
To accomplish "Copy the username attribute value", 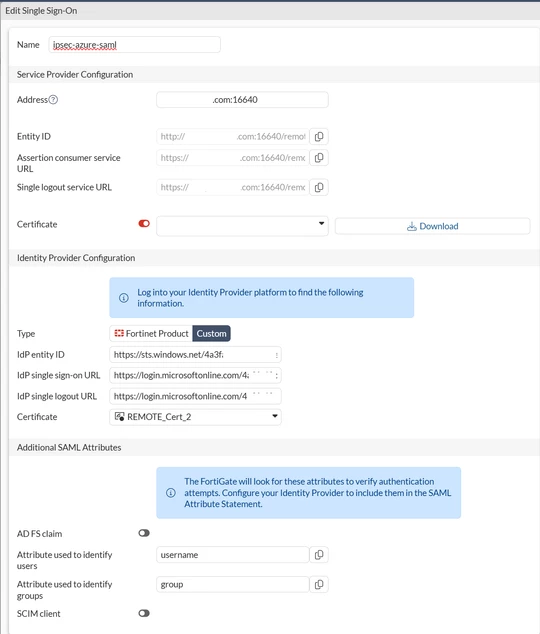I will pos(319,555).
